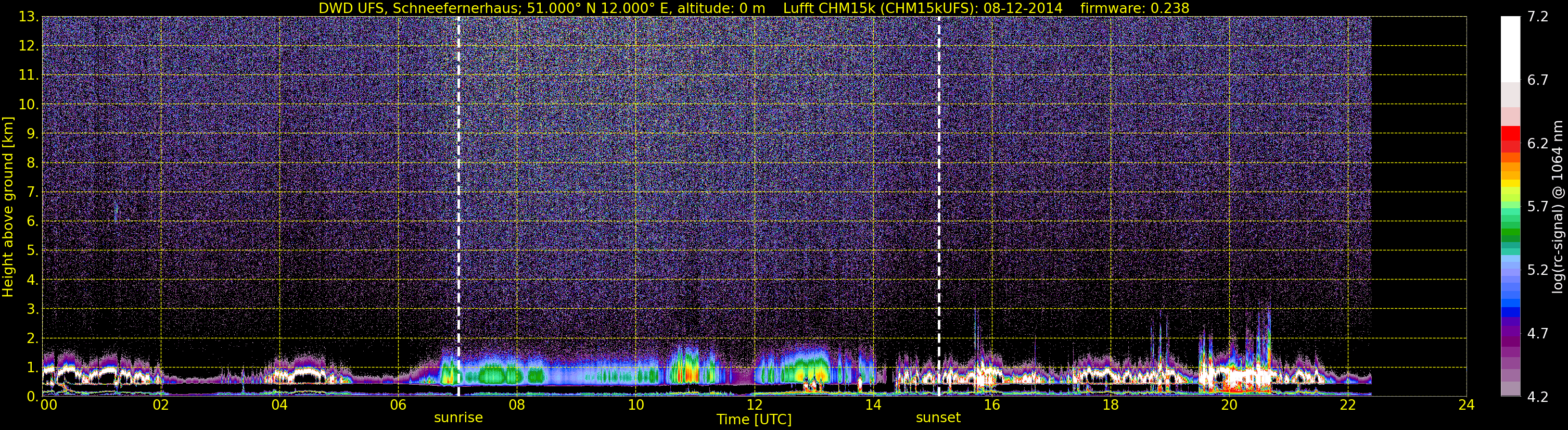1568x430 pixels.
Task: Select 'Lufft CHM15k (CHM15kUFS): 08-12-2014' in the title
Action: tap(923, 8)
